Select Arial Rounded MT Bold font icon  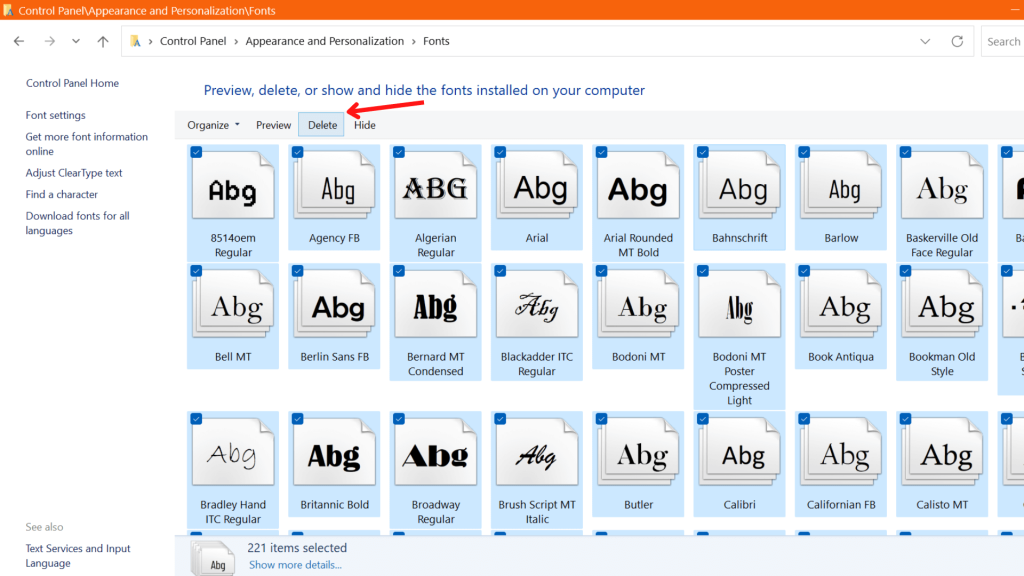point(638,185)
